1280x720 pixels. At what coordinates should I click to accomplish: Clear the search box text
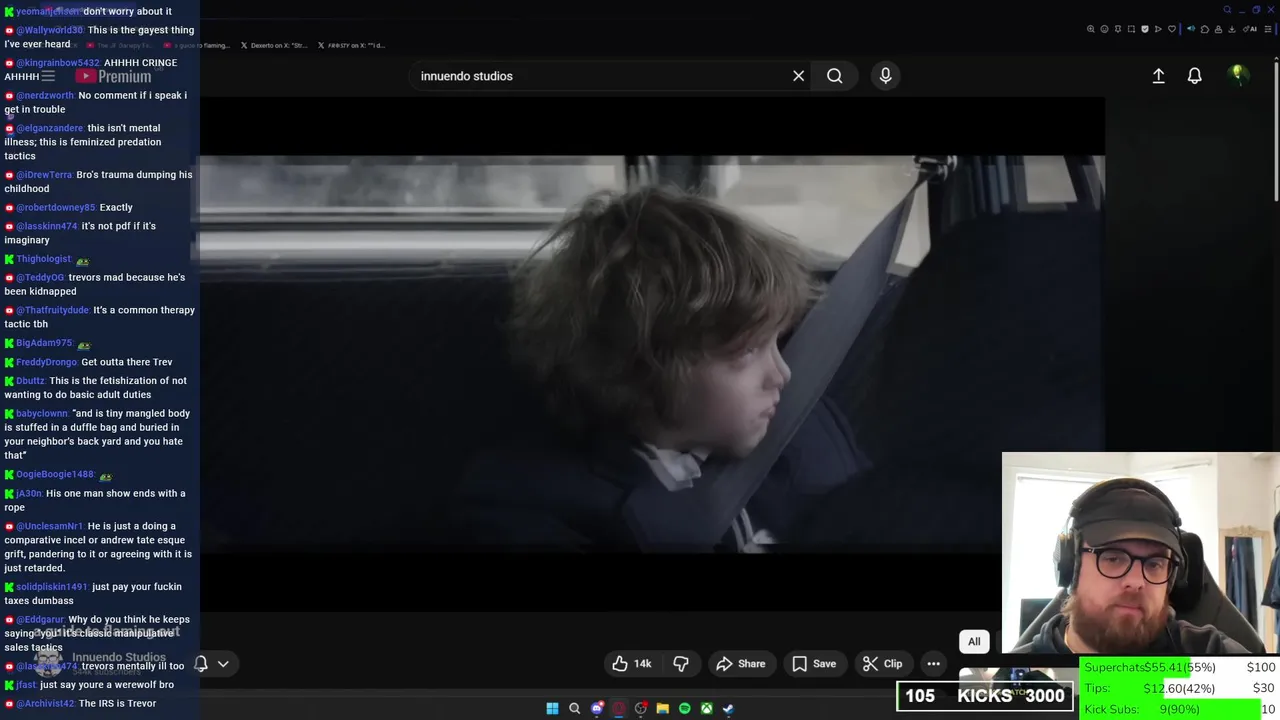click(x=798, y=76)
